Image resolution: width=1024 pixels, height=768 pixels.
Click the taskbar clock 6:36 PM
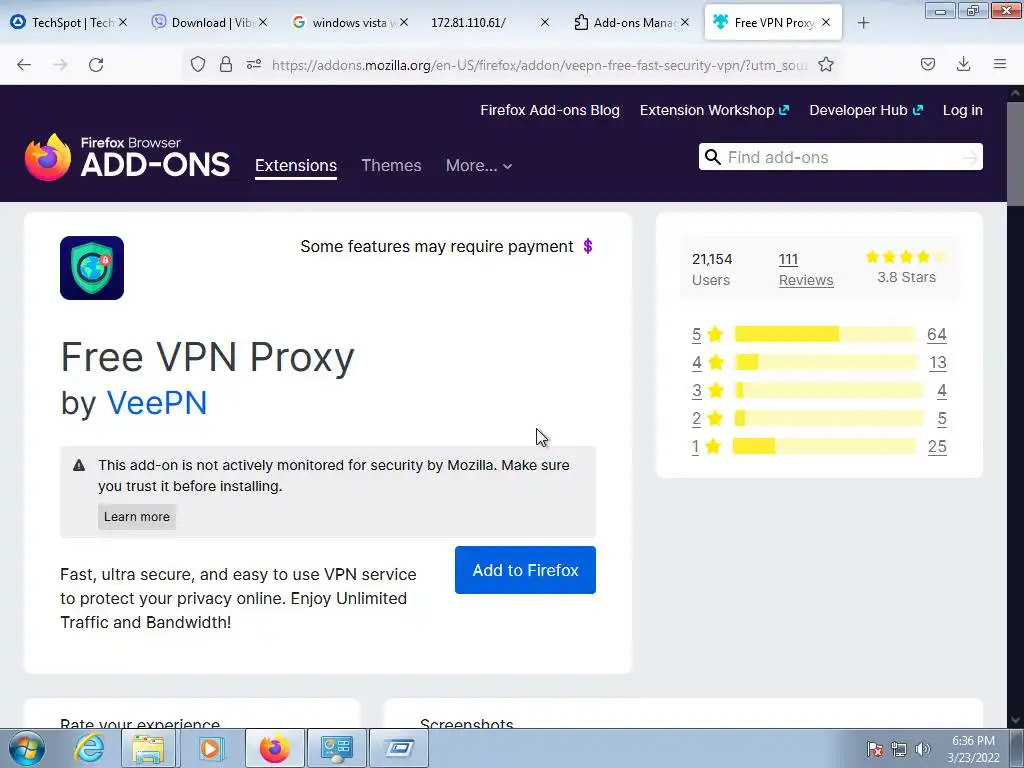click(973, 741)
